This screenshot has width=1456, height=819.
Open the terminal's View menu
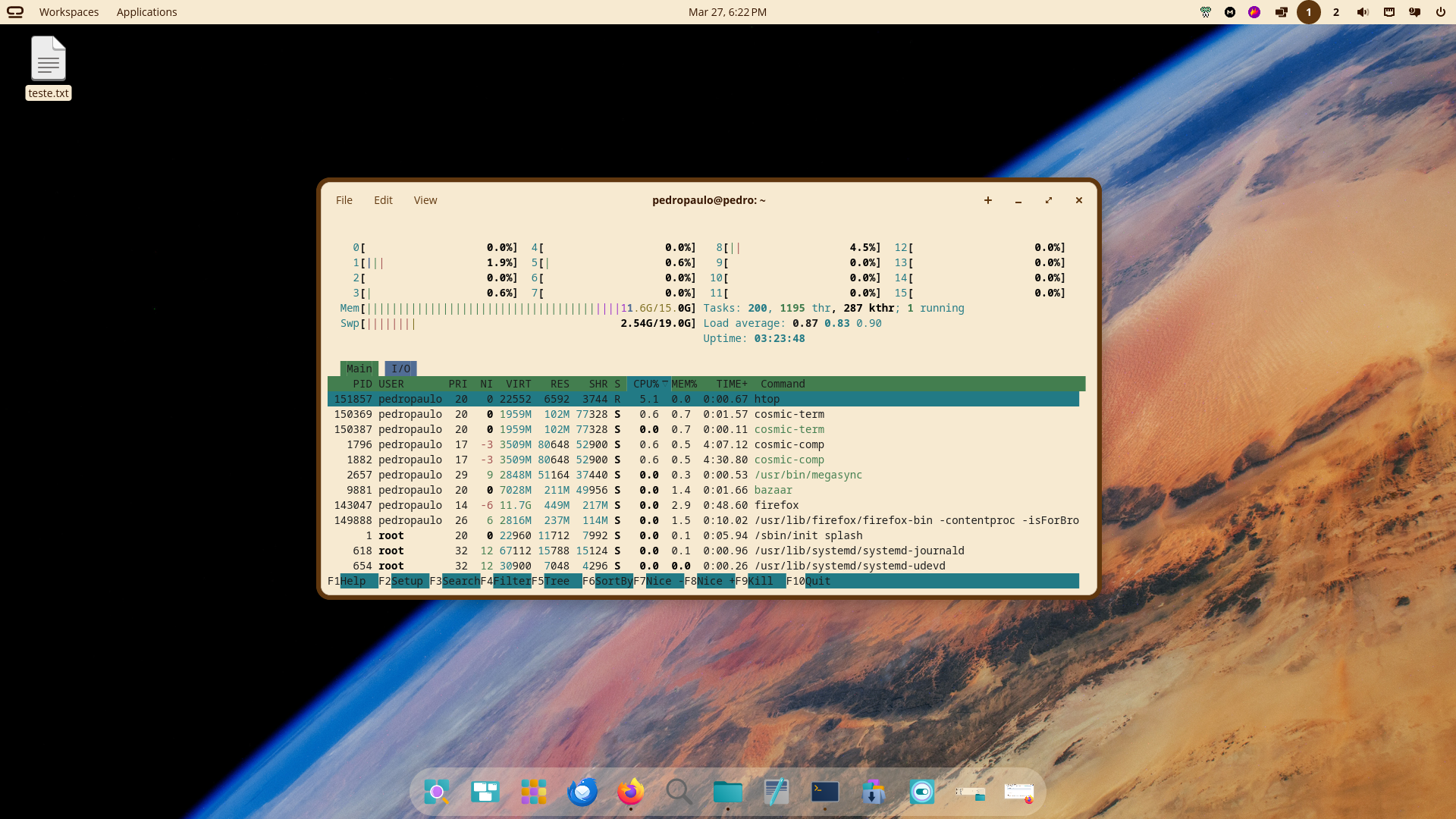pos(425,200)
